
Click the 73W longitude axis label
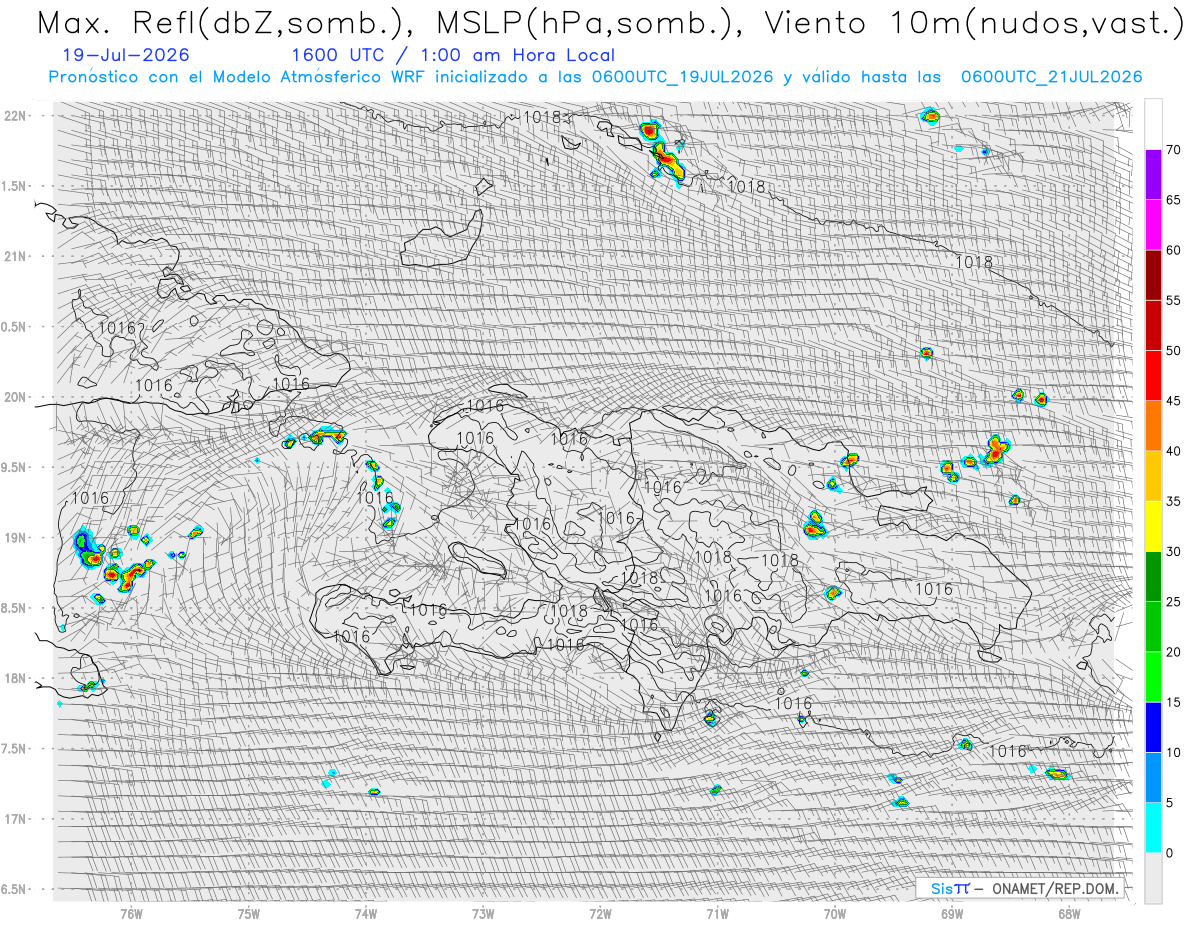coord(483,912)
